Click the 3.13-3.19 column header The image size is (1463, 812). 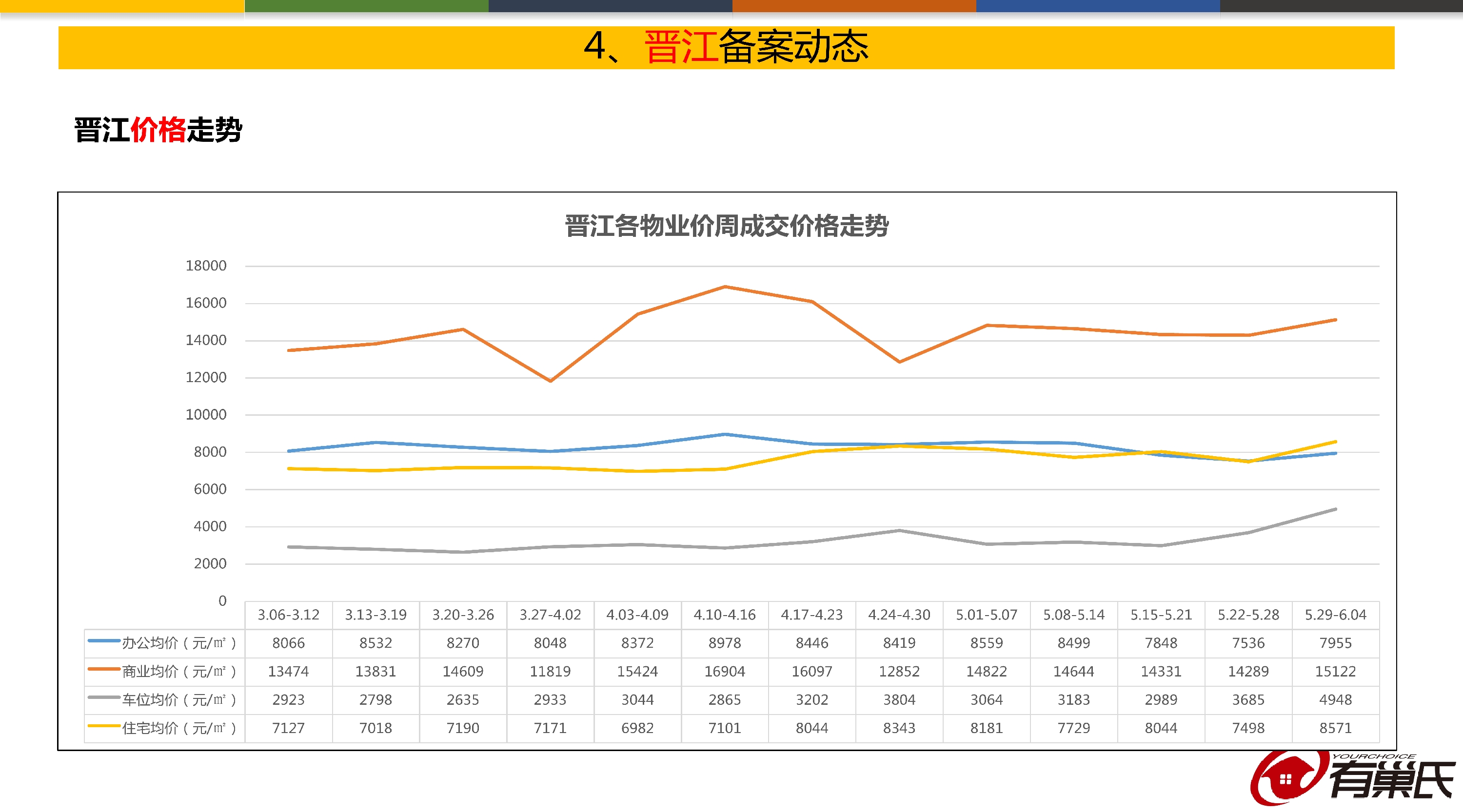click(x=376, y=615)
